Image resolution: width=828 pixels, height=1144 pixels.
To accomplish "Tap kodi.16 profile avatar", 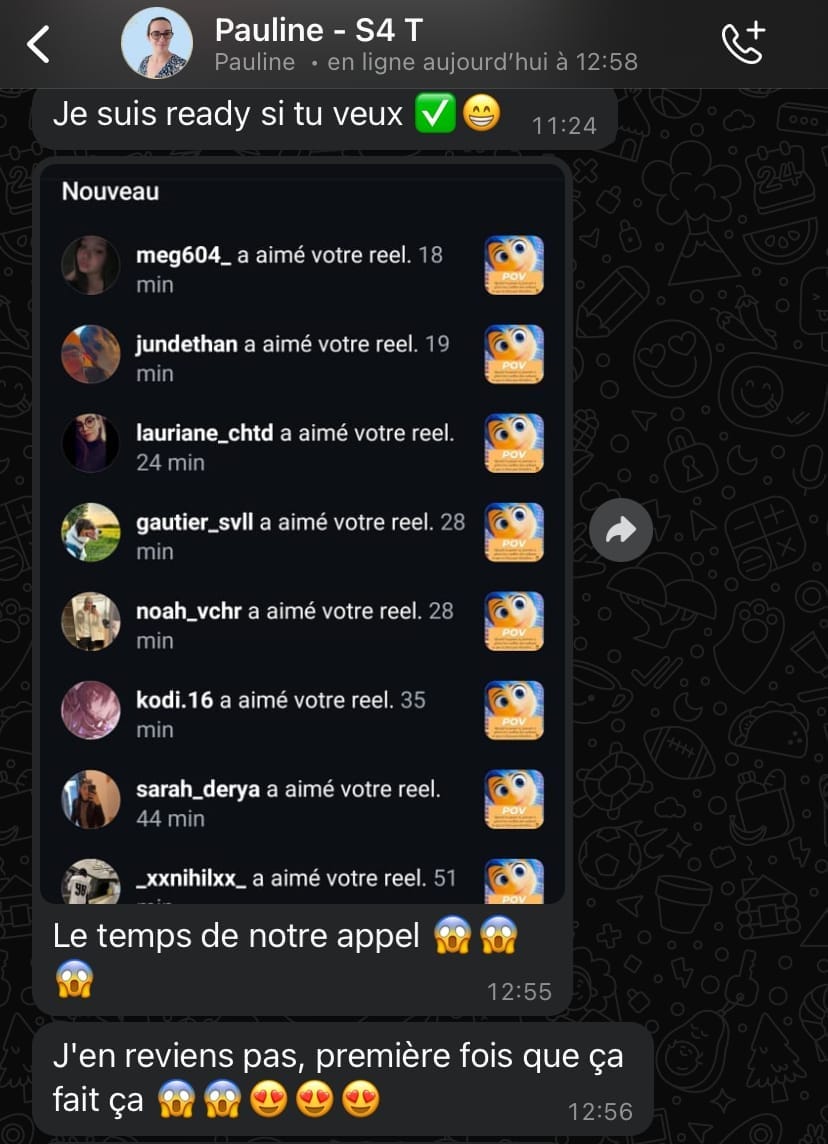I will point(90,711).
